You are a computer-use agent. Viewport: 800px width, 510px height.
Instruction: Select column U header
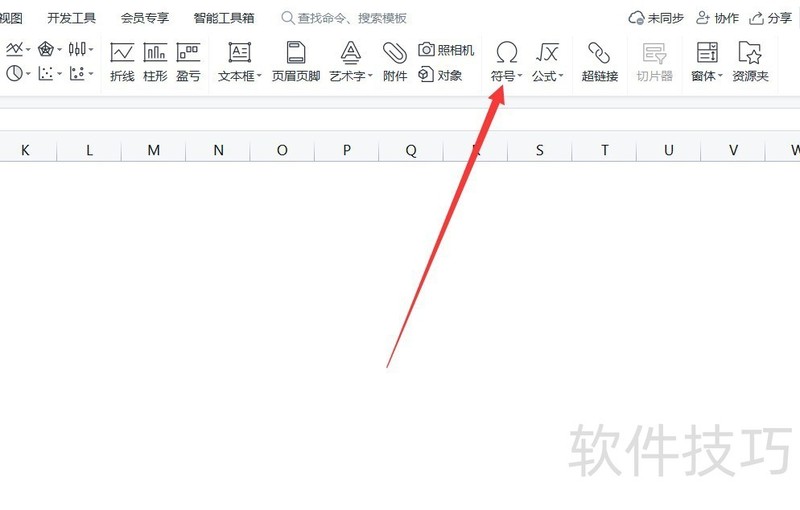[669, 150]
